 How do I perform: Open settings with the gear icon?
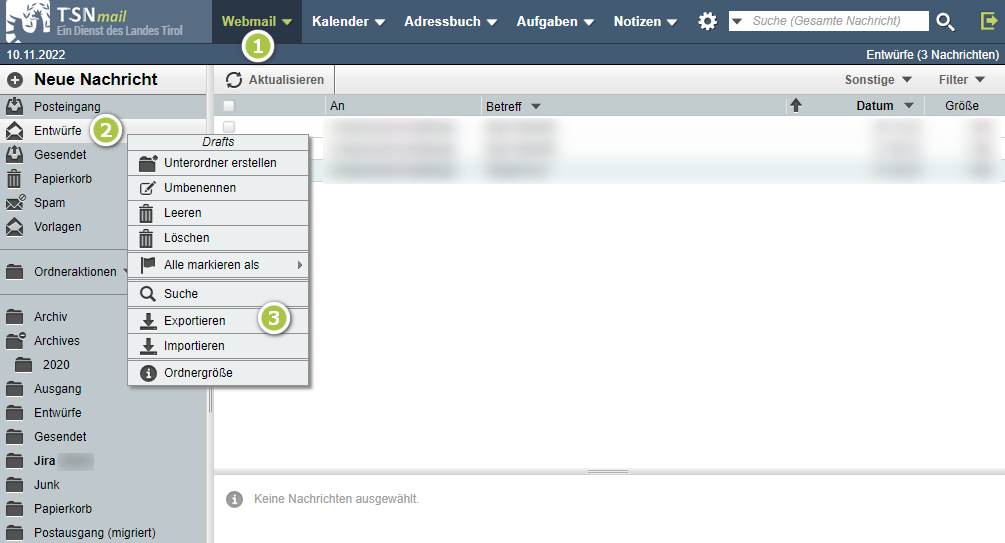click(708, 21)
